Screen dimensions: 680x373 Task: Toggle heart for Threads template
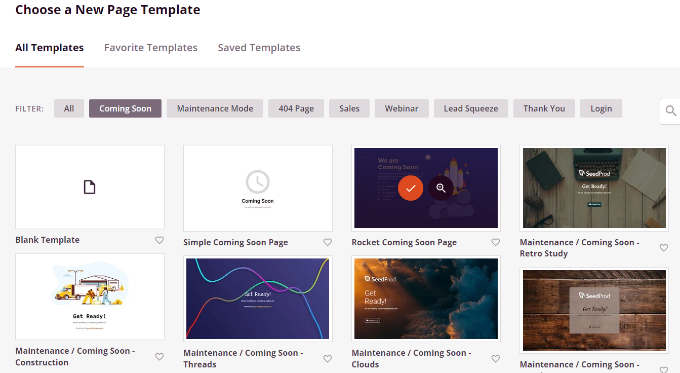[x=327, y=359]
